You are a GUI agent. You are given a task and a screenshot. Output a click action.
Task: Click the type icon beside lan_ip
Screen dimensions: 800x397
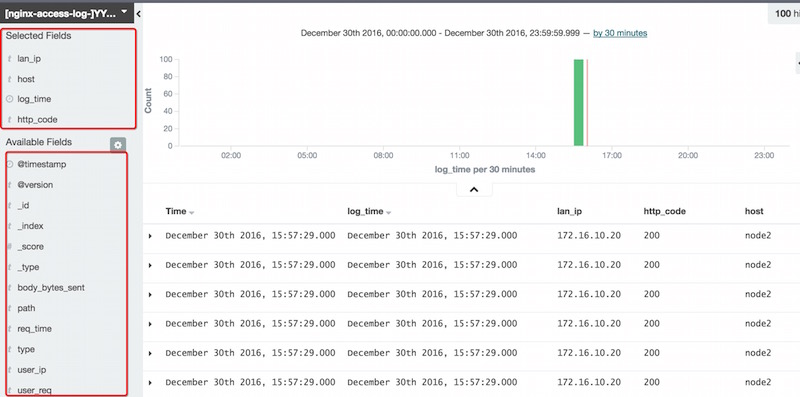pos(9,59)
